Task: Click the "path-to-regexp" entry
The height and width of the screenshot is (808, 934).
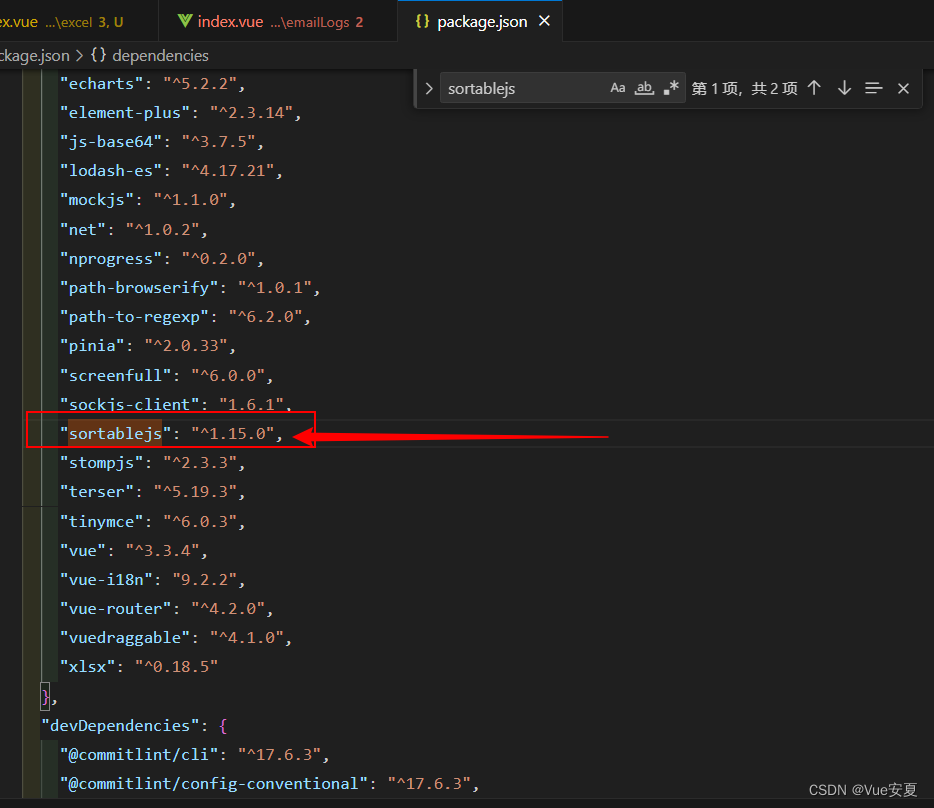Action: 185,317
